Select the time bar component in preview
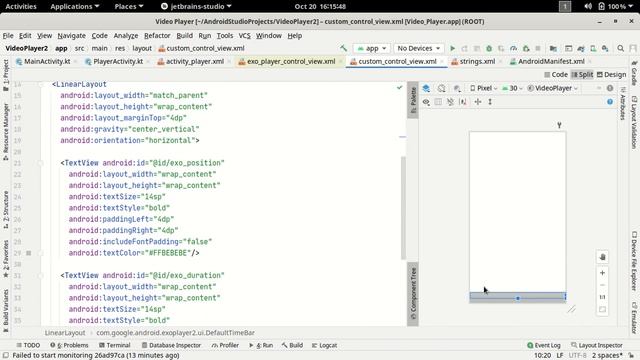Image resolution: width=640 pixels, height=360 pixels. pos(518,297)
